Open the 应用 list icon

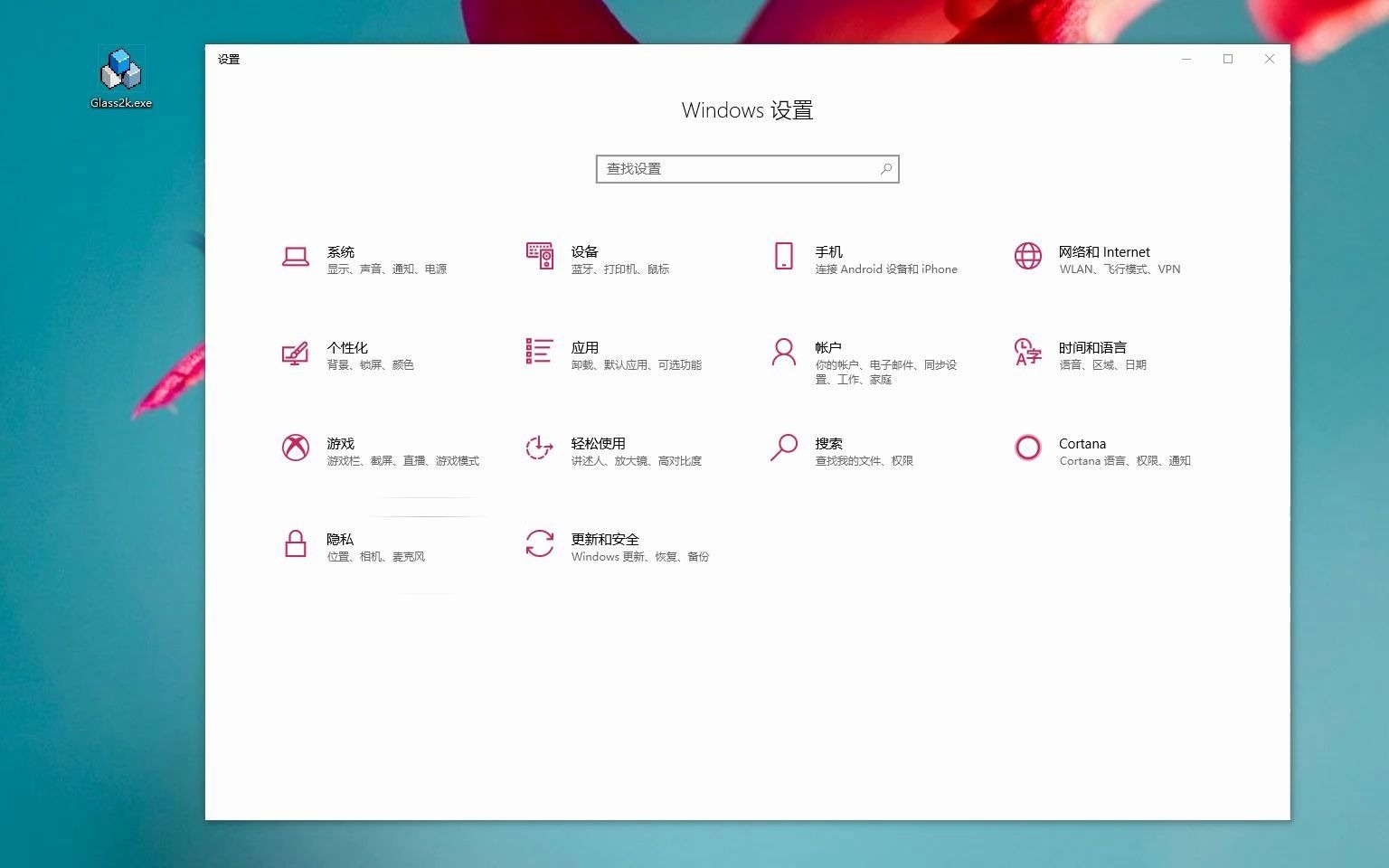tap(539, 351)
